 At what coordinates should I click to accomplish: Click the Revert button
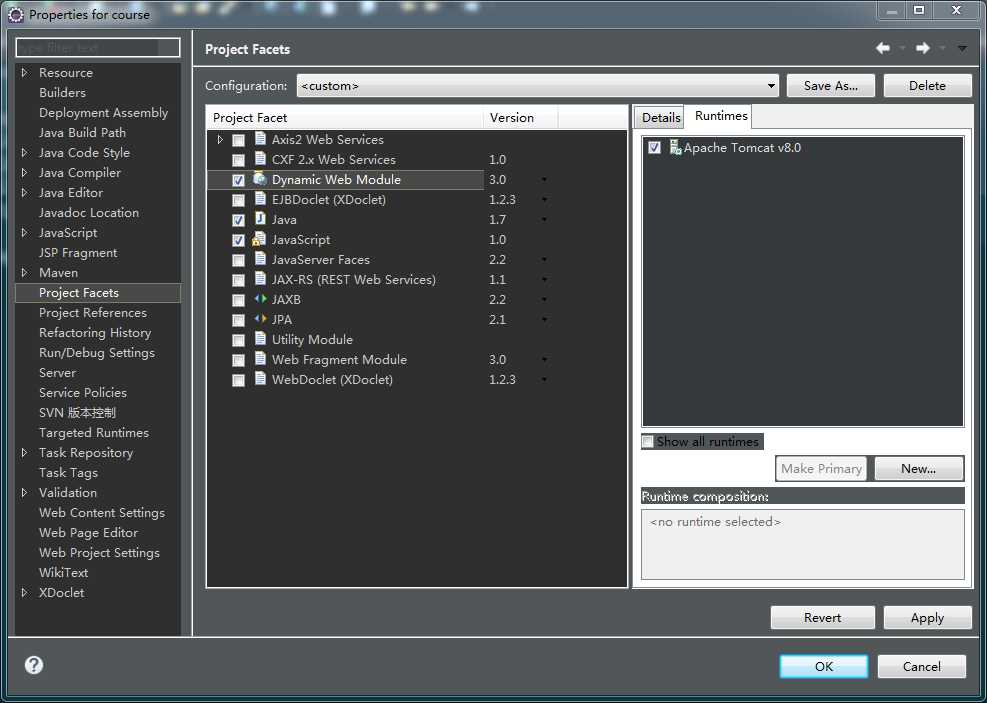[822, 617]
